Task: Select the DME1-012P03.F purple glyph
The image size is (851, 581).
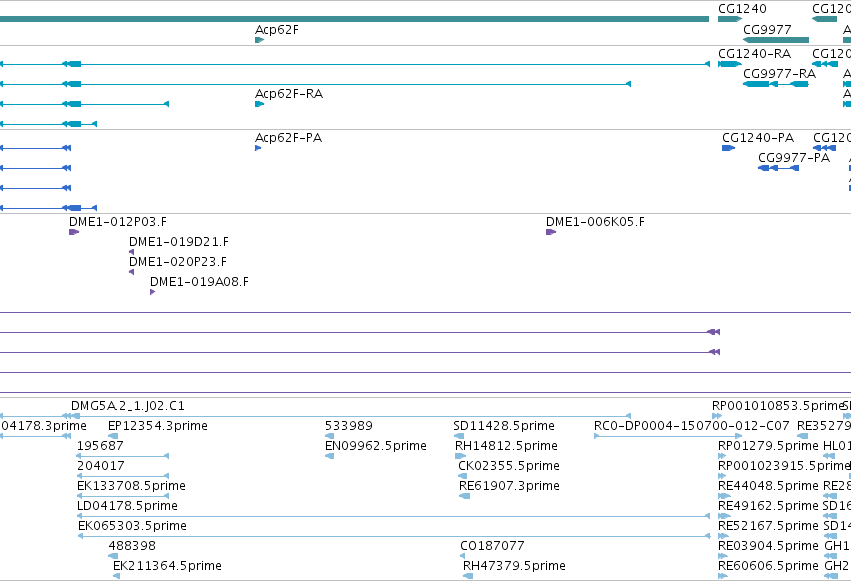Action: pyautogui.click(x=74, y=232)
